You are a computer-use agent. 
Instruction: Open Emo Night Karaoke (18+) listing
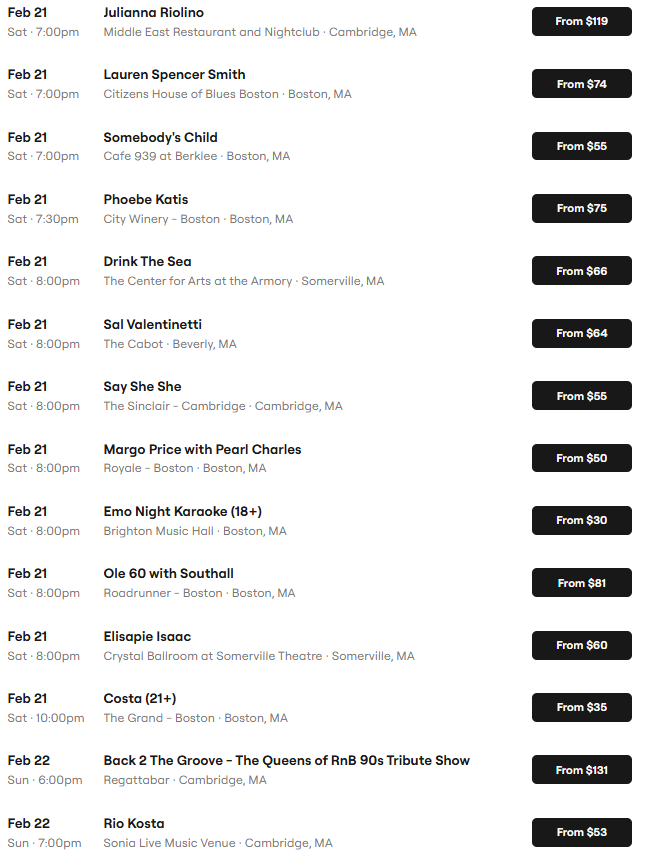[182, 511]
